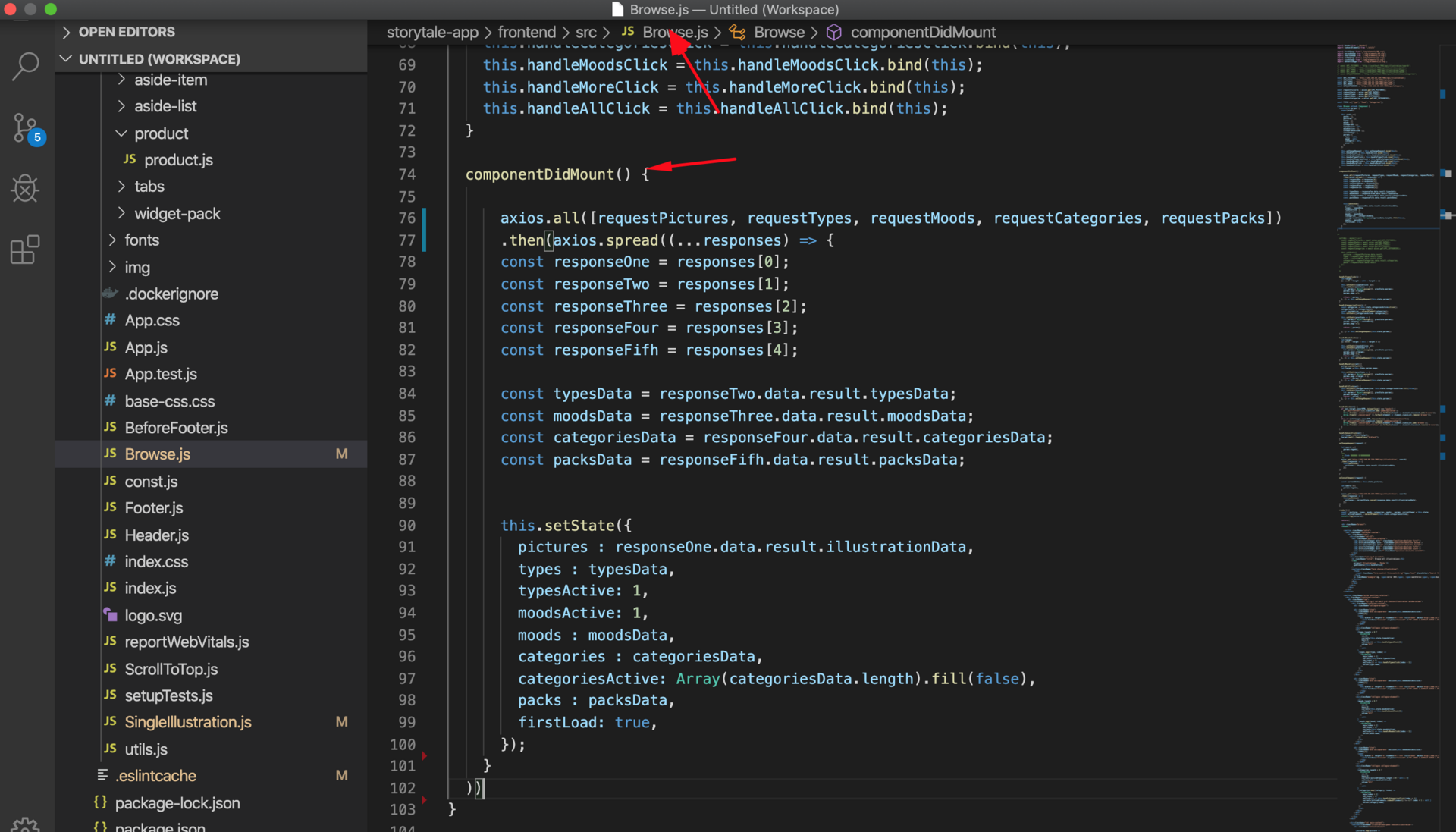Image resolution: width=1456 pixels, height=832 pixels.
Task: Click requestPacks in the axios.all call
Action: pos(1212,218)
